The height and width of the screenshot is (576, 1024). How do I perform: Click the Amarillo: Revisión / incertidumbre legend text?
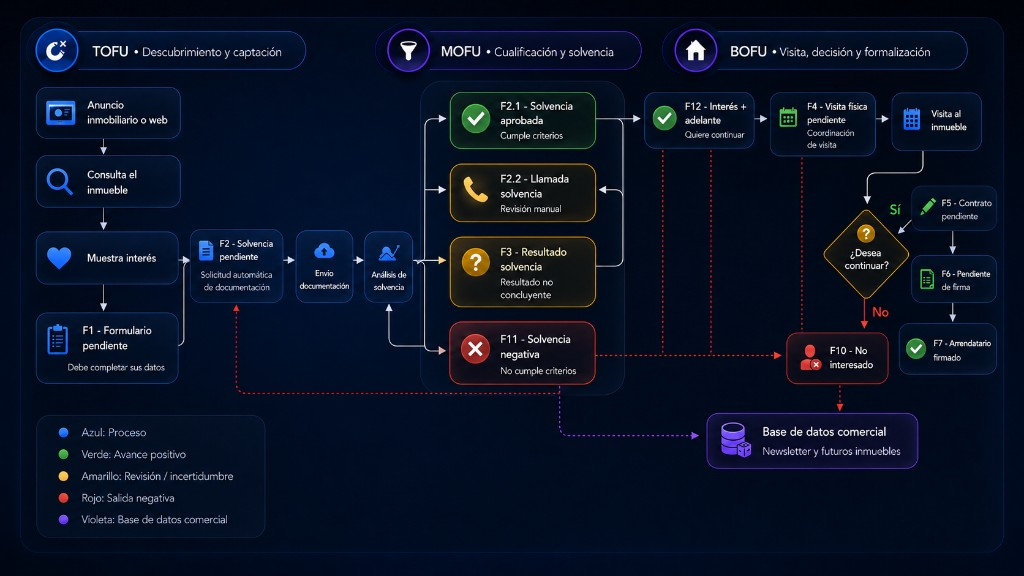click(157, 476)
